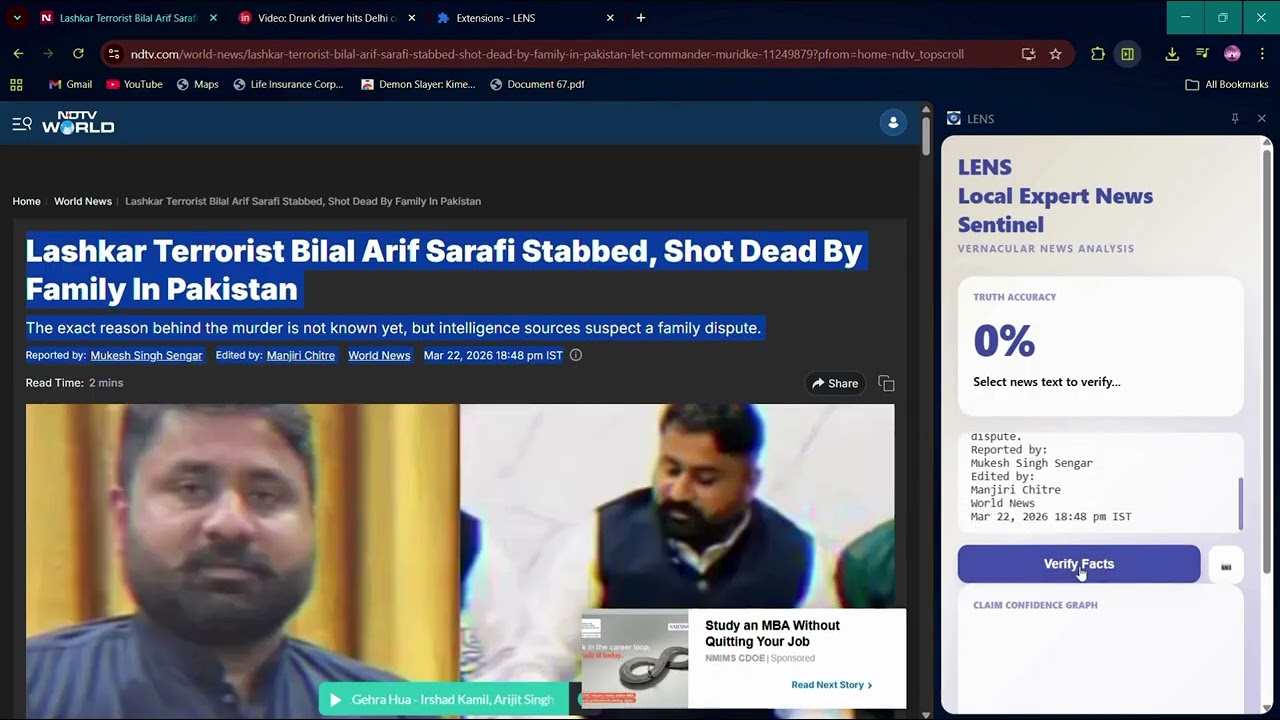Share the article with the Share button
Viewport: 1280px width, 720px height.
click(x=834, y=383)
